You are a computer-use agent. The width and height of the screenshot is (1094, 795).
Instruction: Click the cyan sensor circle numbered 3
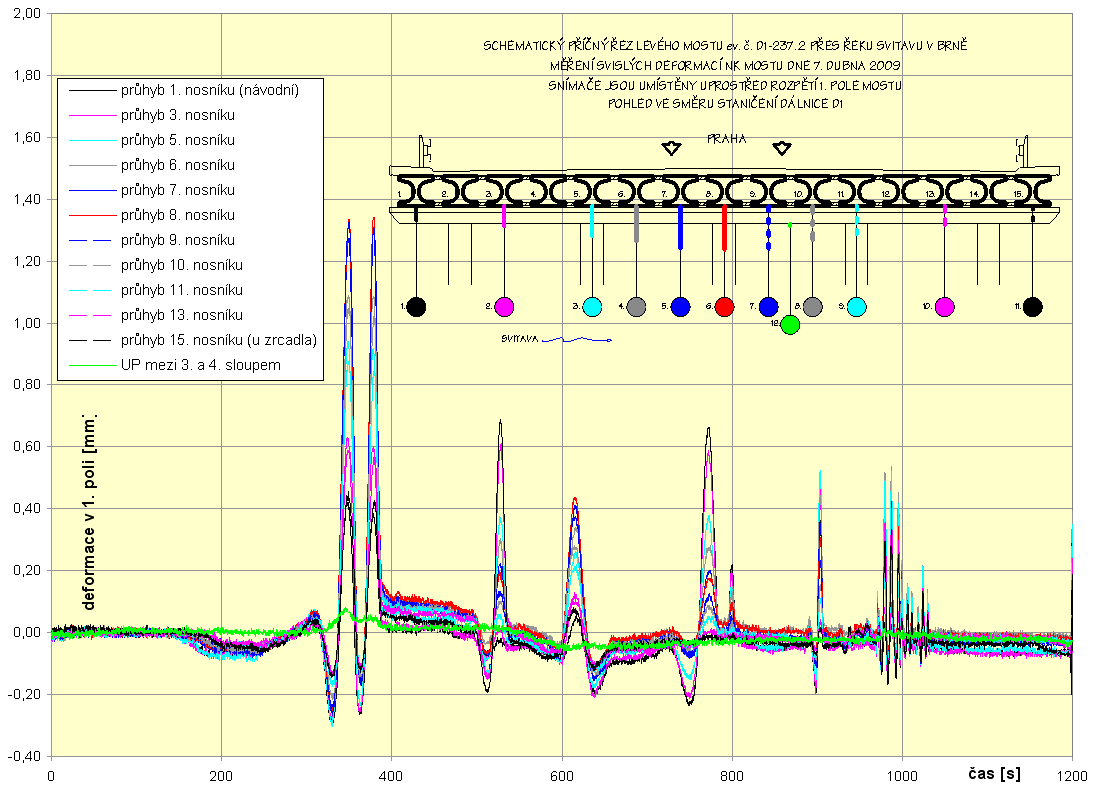click(x=592, y=306)
